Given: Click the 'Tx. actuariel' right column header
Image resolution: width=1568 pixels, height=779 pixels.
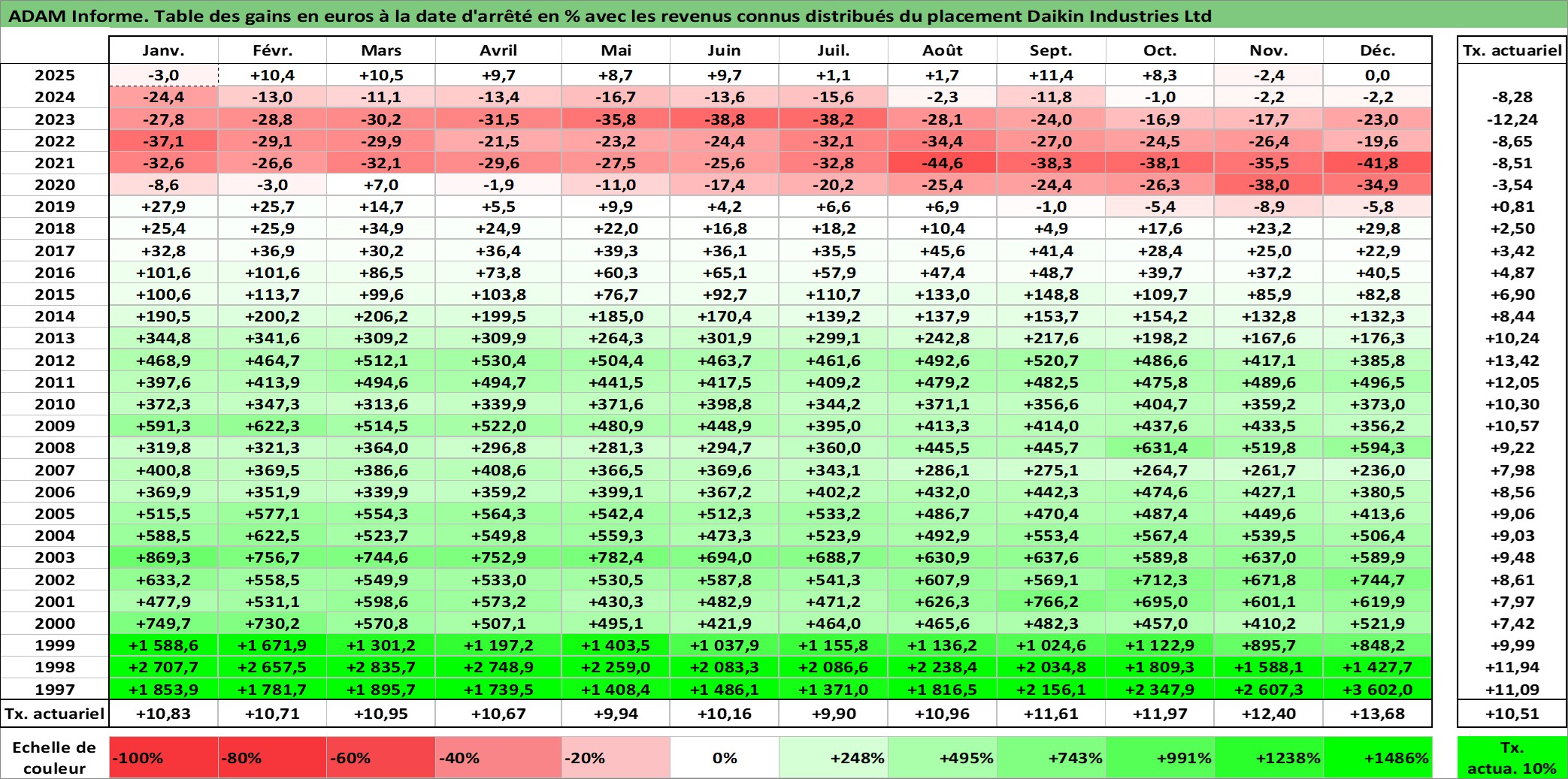Looking at the screenshot, I should pos(1512,50).
